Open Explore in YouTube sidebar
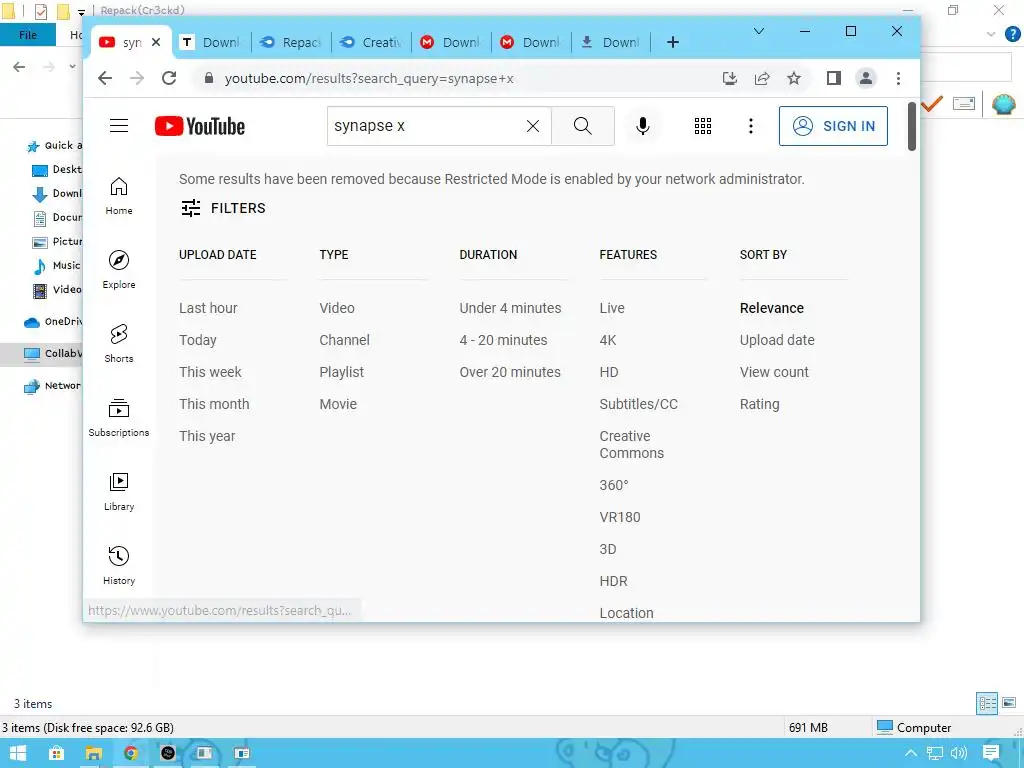This screenshot has width=1024, height=768. 119,270
